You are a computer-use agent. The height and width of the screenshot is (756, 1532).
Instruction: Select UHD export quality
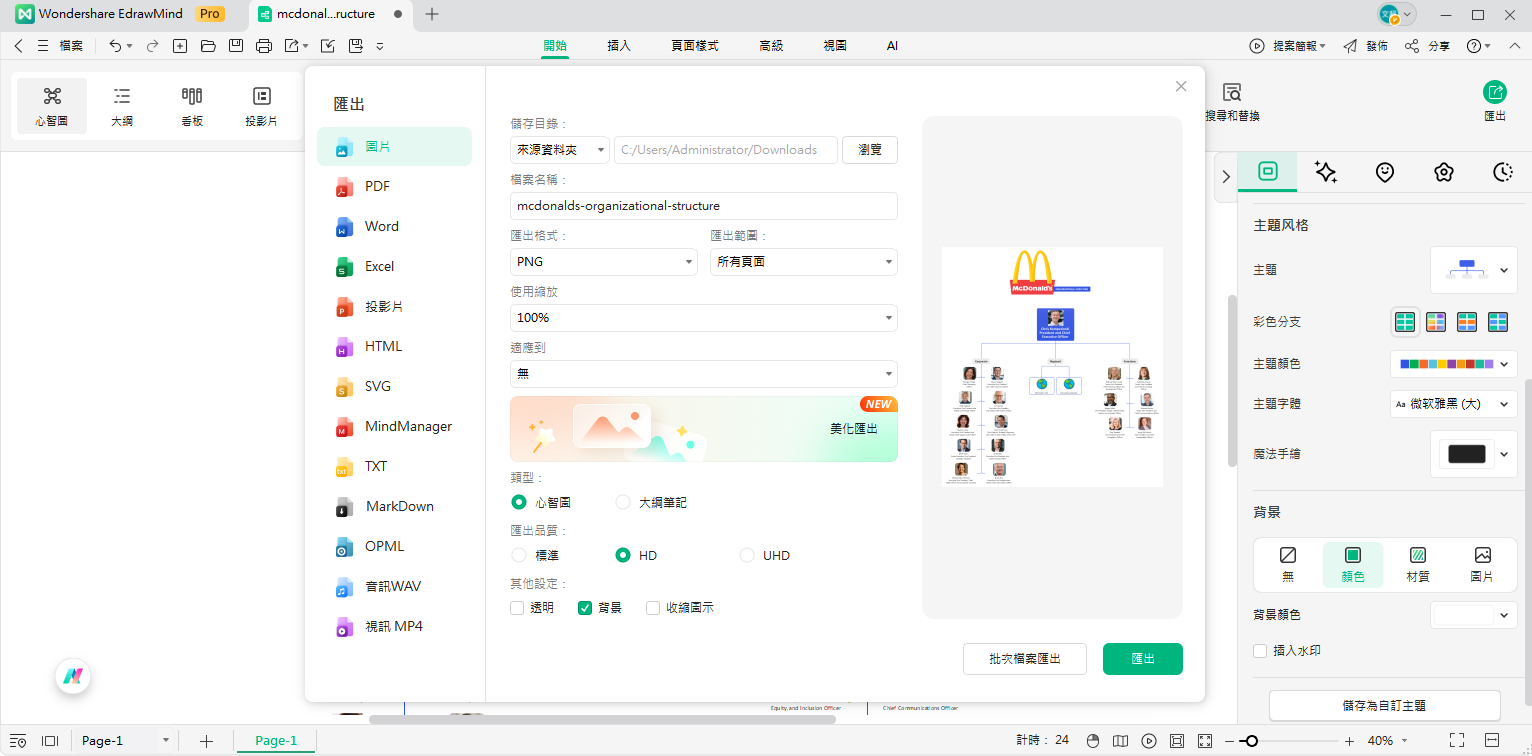click(x=747, y=556)
